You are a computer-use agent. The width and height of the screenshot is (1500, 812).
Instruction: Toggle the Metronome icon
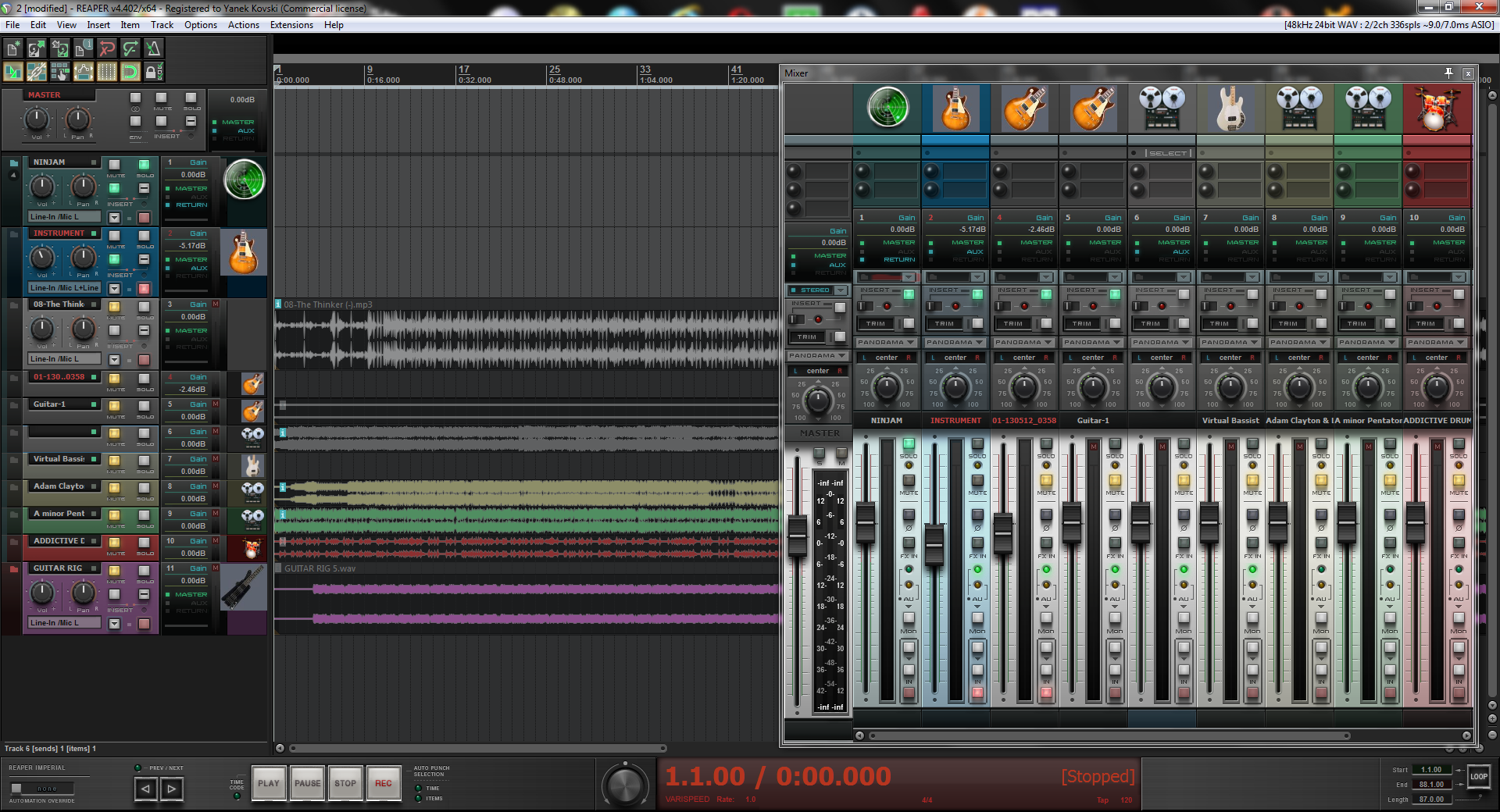[154, 49]
